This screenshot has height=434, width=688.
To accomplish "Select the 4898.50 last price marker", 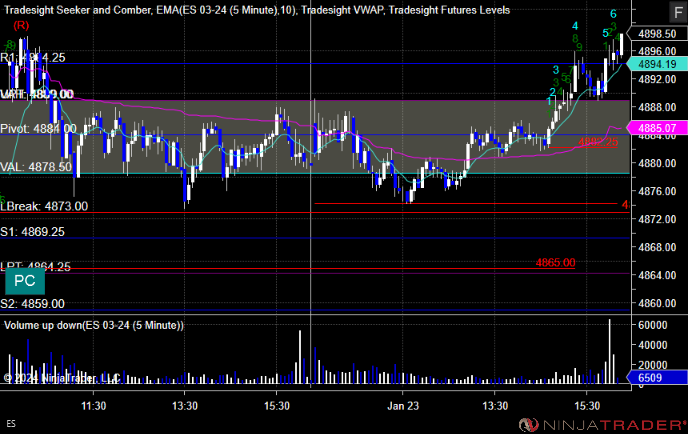I will point(657,34).
